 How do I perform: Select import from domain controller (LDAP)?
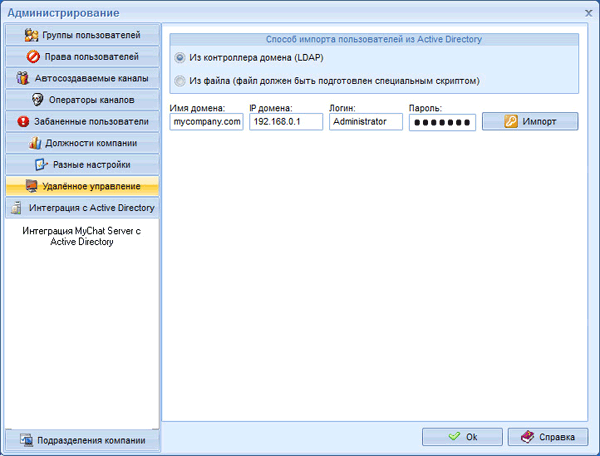[x=180, y=58]
